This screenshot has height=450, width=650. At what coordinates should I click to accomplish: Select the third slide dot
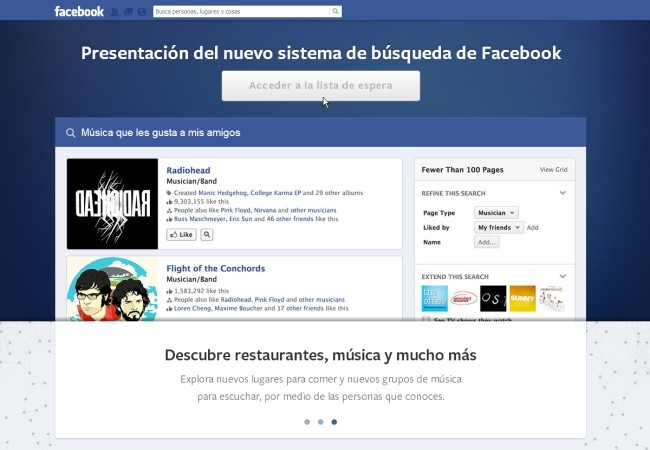coord(334,422)
